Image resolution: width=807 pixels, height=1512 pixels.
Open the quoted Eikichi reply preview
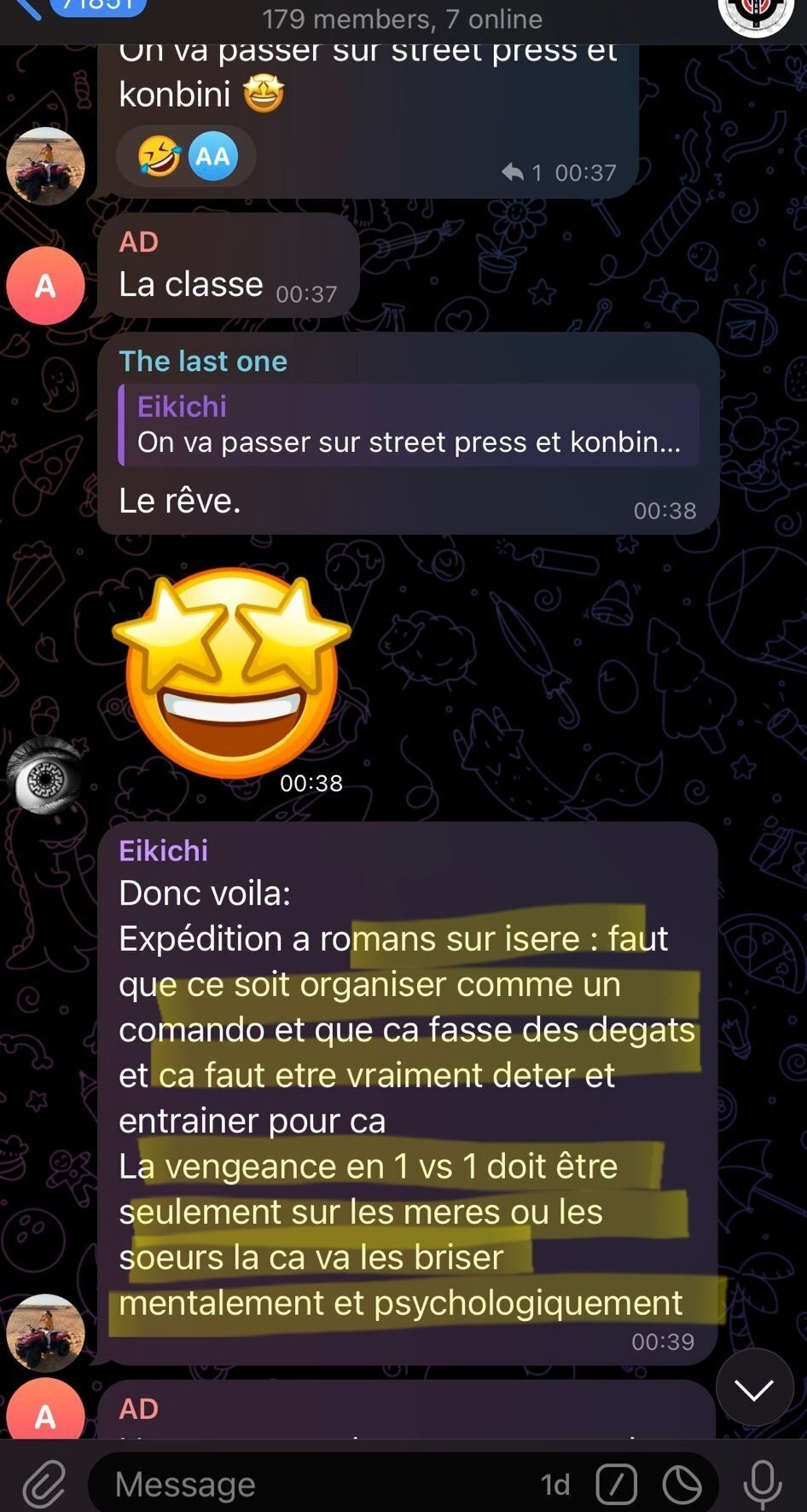409,425
